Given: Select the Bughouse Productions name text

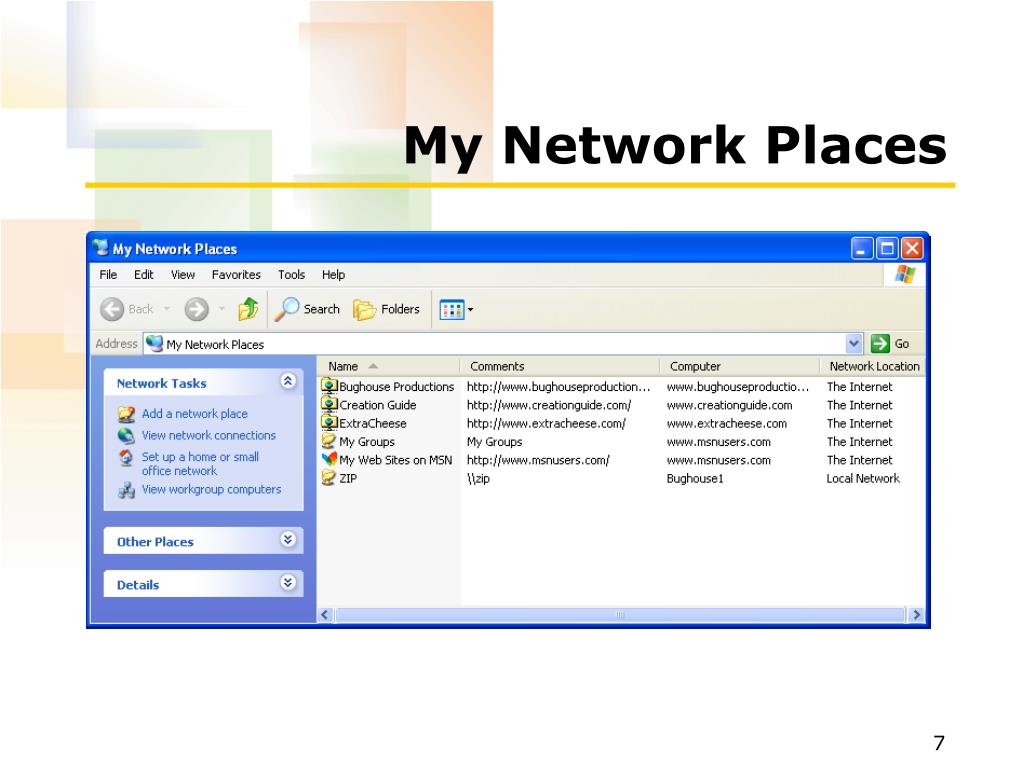Looking at the screenshot, I should [x=396, y=387].
